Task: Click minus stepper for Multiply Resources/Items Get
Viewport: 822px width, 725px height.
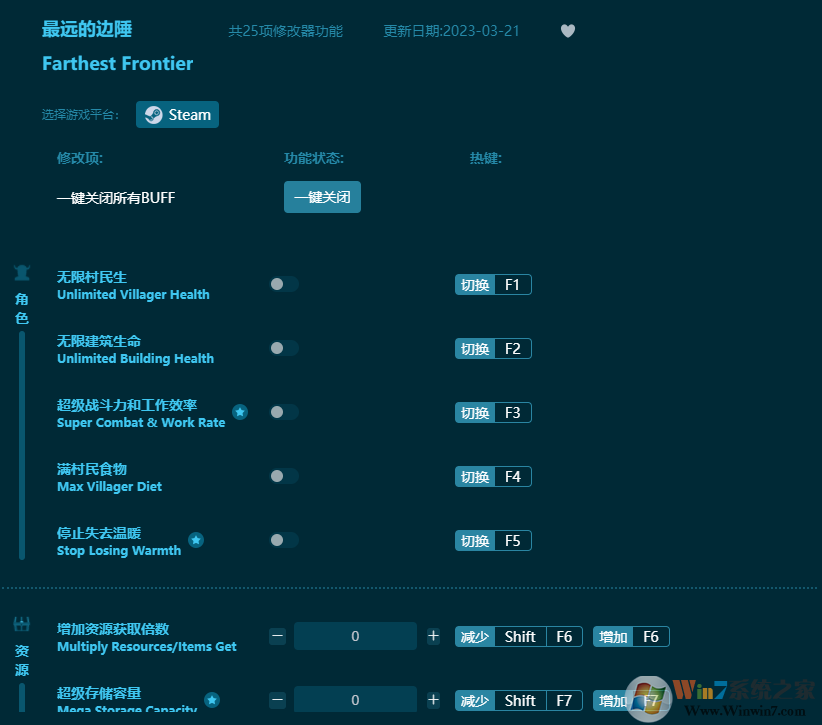Action: coord(277,636)
